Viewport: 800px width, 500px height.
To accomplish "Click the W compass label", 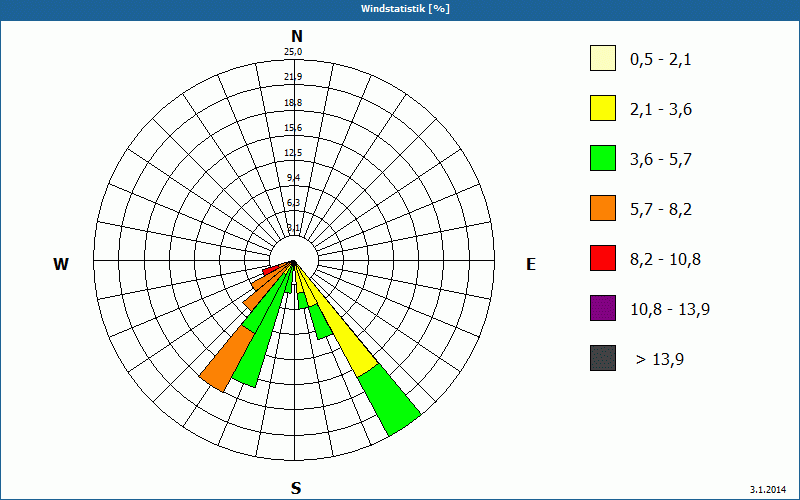I will click(61, 264).
